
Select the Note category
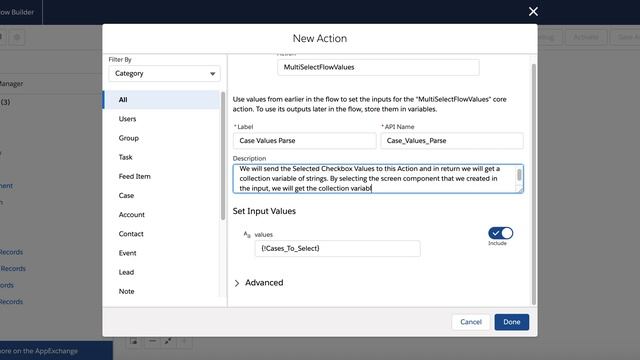click(161, 291)
